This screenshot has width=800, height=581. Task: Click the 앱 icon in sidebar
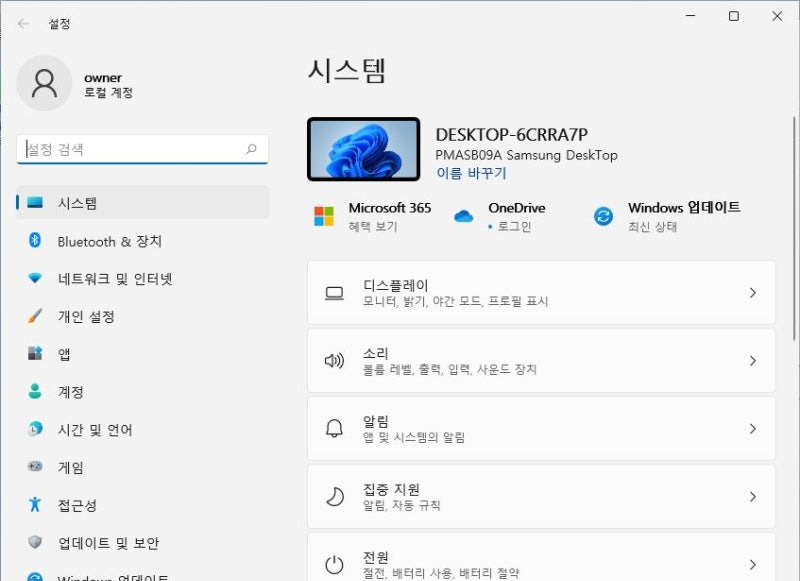pyautogui.click(x=35, y=353)
